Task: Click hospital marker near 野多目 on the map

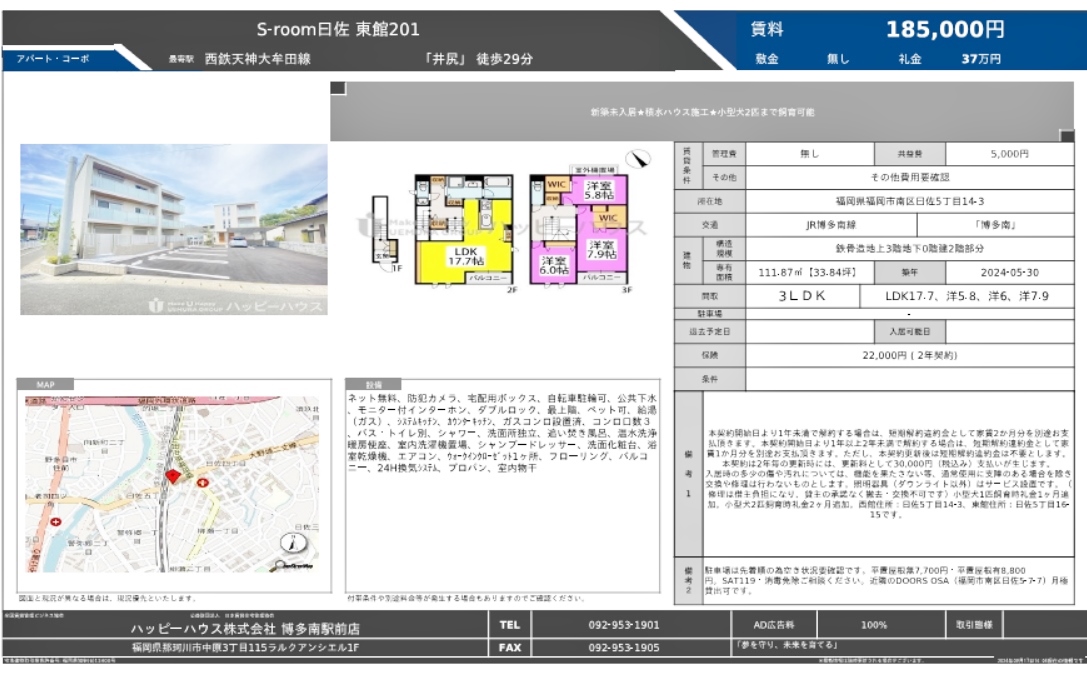Action: click(55, 522)
